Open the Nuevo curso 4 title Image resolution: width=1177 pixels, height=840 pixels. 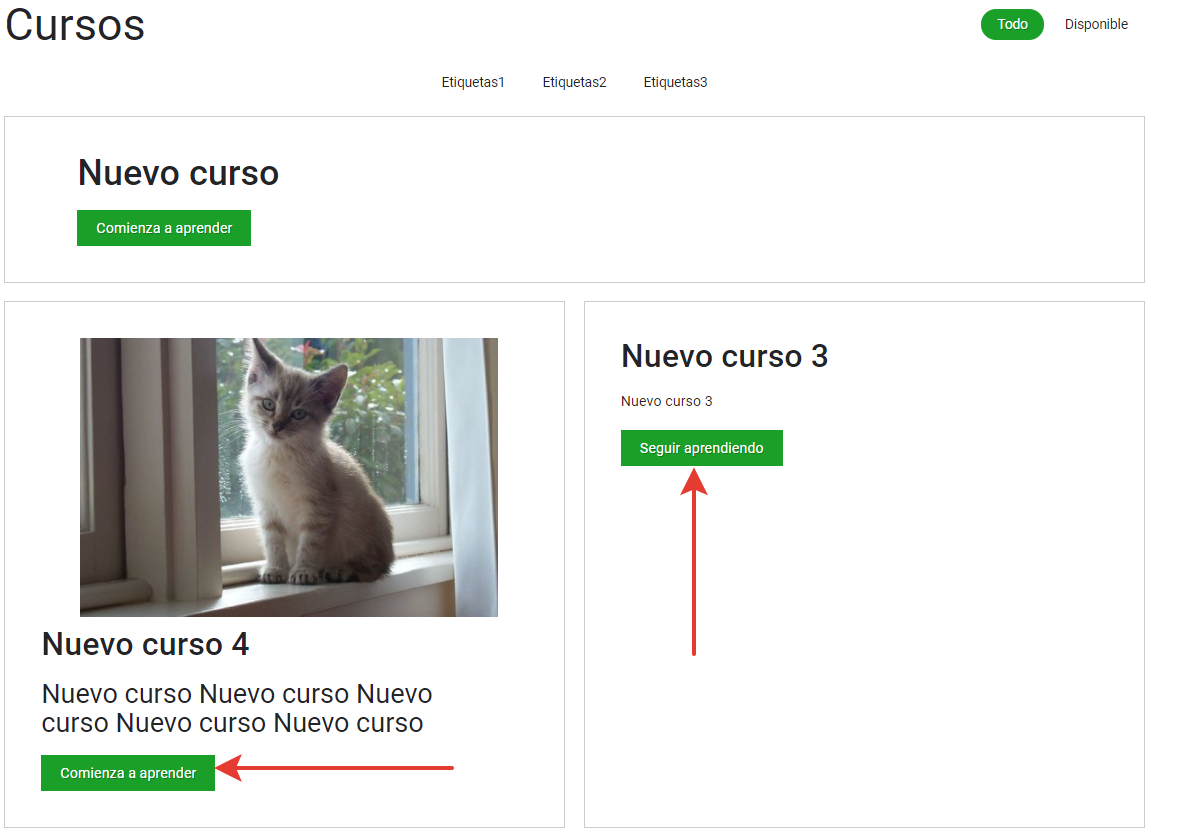(146, 644)
